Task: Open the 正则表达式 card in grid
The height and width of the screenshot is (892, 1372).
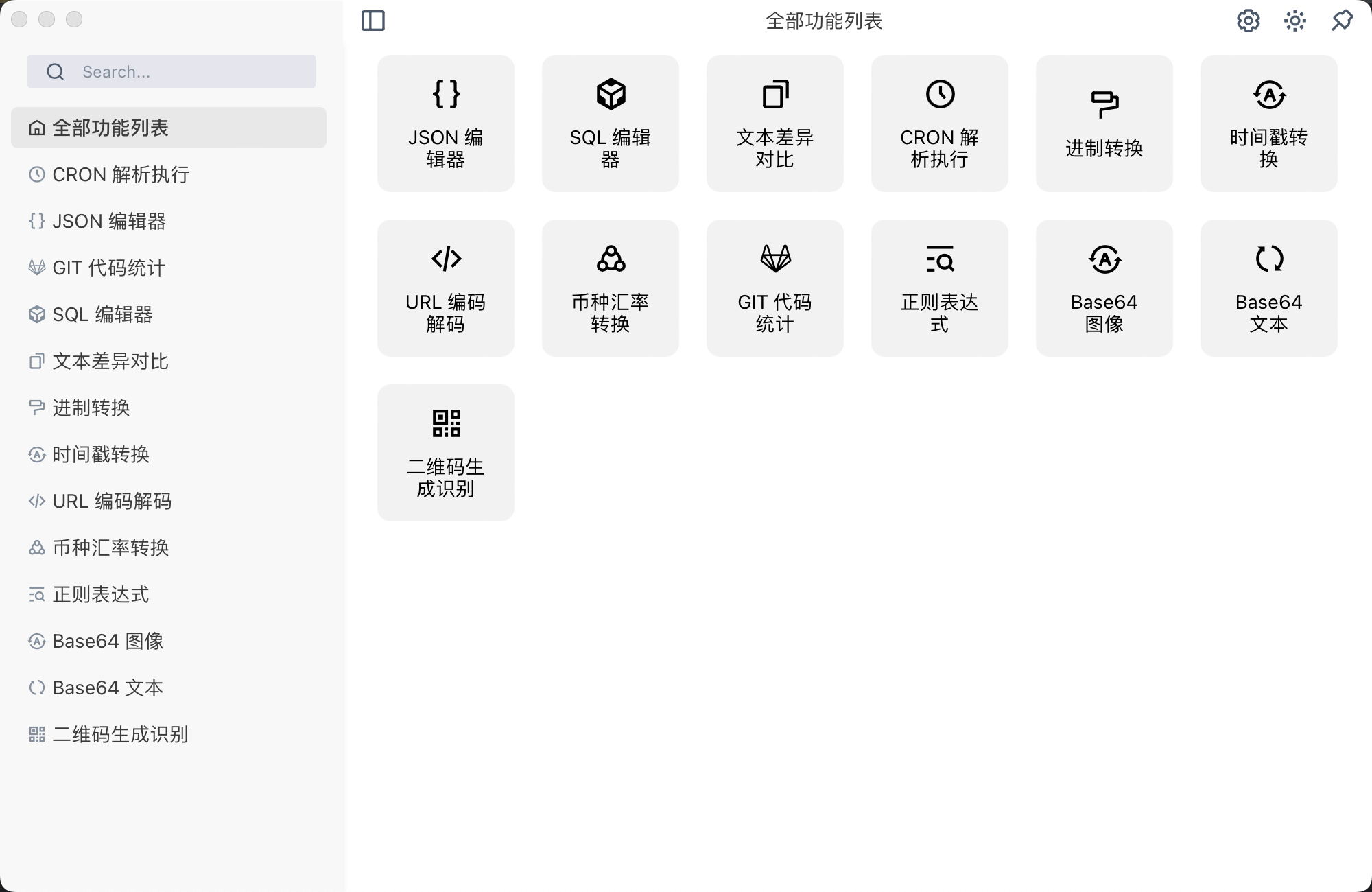Action: 940,288
